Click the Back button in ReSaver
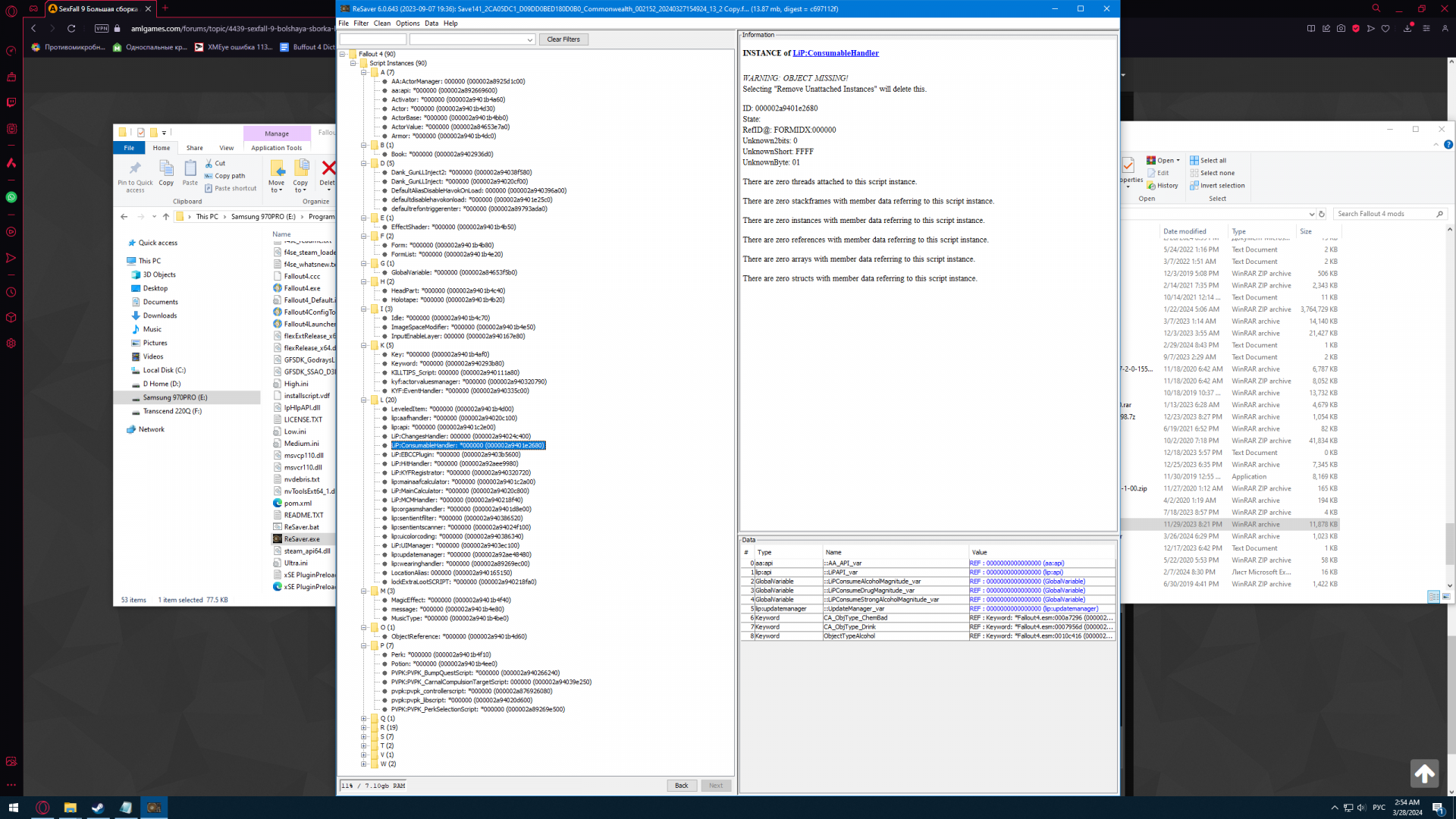Screen dimensions: 1456x819 (x=681, y=786)
